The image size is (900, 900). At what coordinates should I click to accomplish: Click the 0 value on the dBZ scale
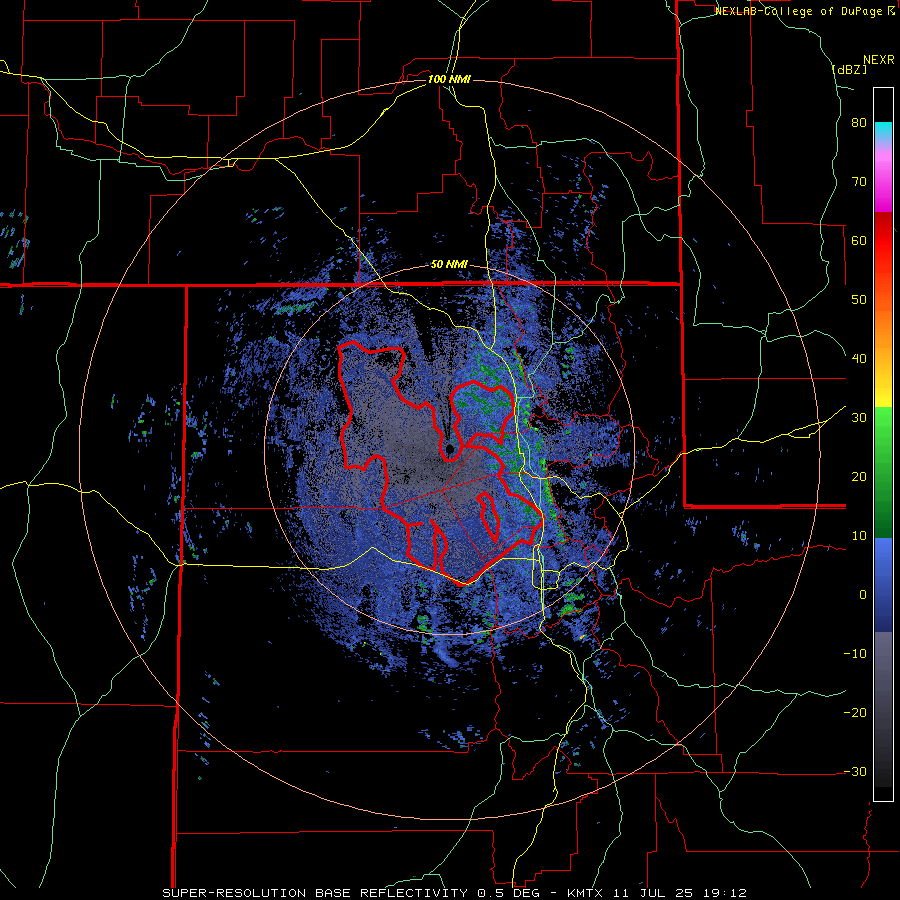coord(863,595)
